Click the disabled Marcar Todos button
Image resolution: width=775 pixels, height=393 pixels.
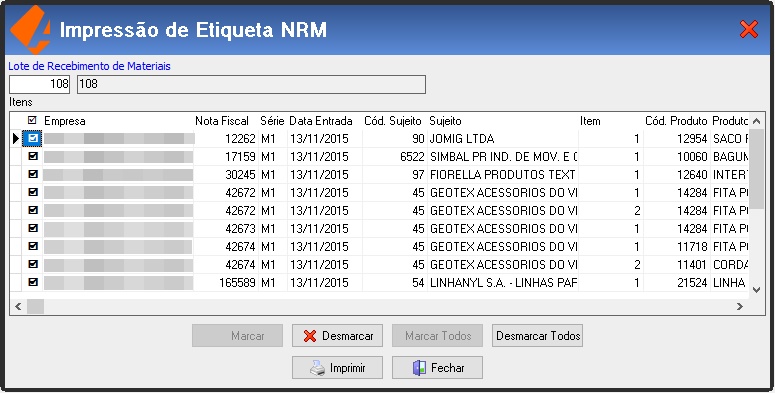[x=437, y=336]
